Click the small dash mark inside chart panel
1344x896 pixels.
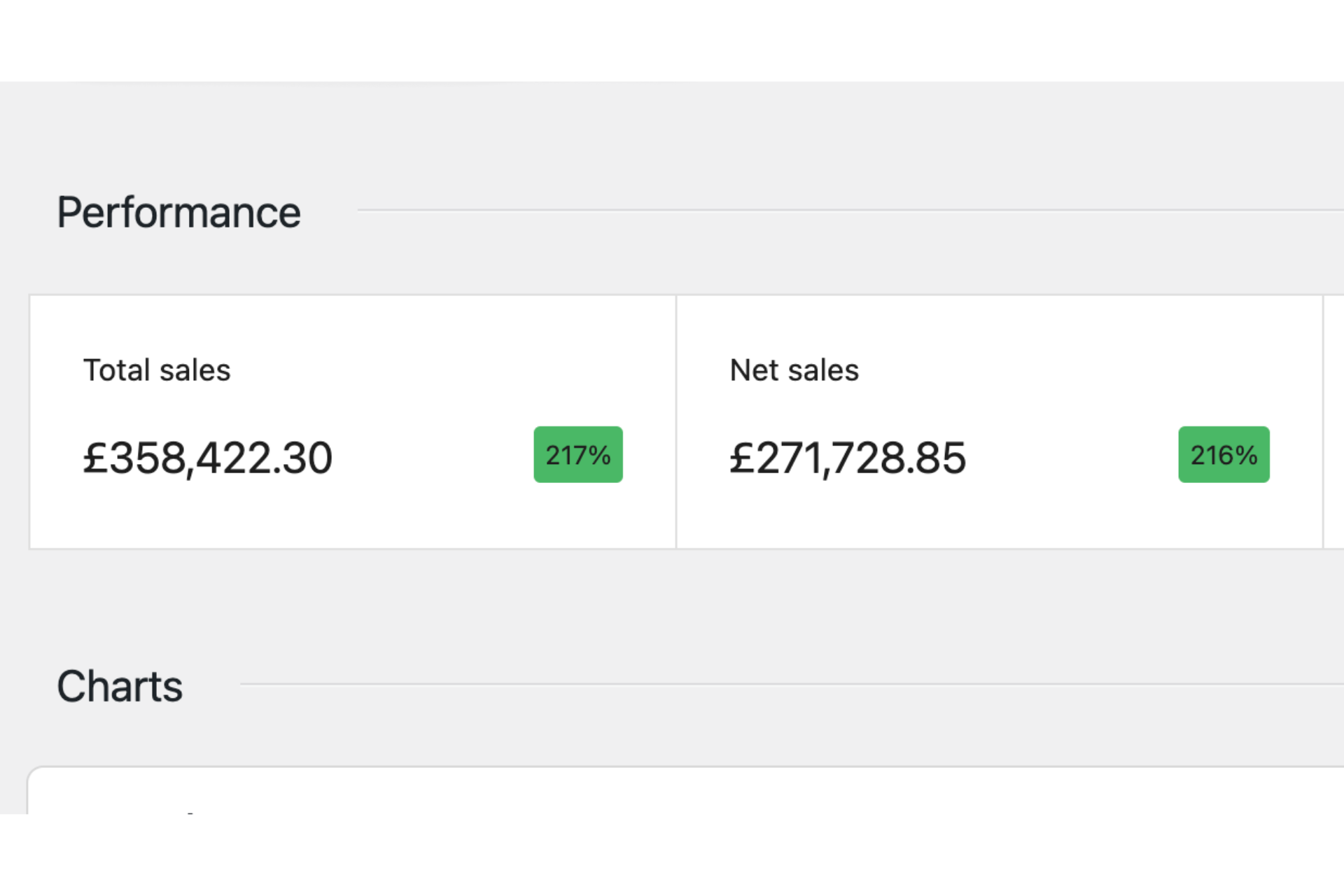coord(190,812)
